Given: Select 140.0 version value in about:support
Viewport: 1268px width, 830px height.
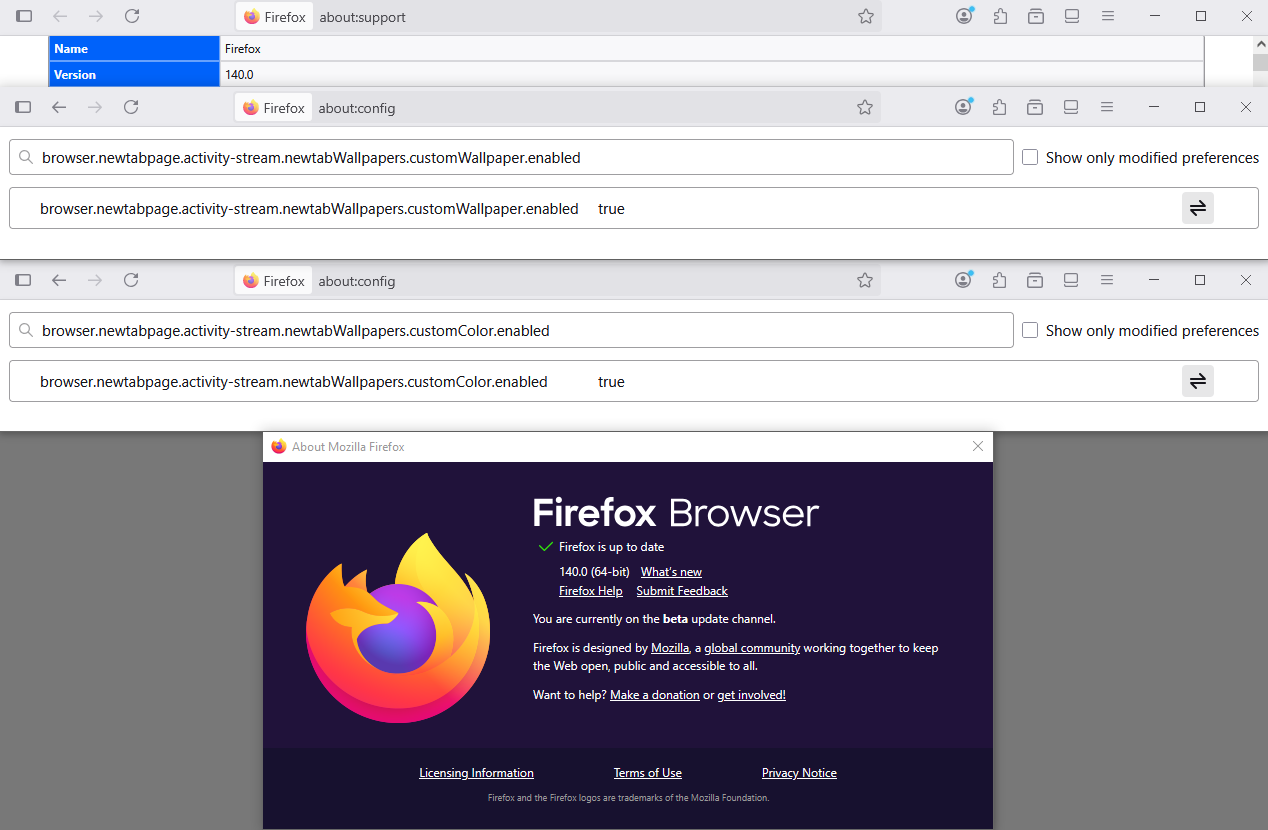Looking at the screenshot, I should [x=240, y=74].
